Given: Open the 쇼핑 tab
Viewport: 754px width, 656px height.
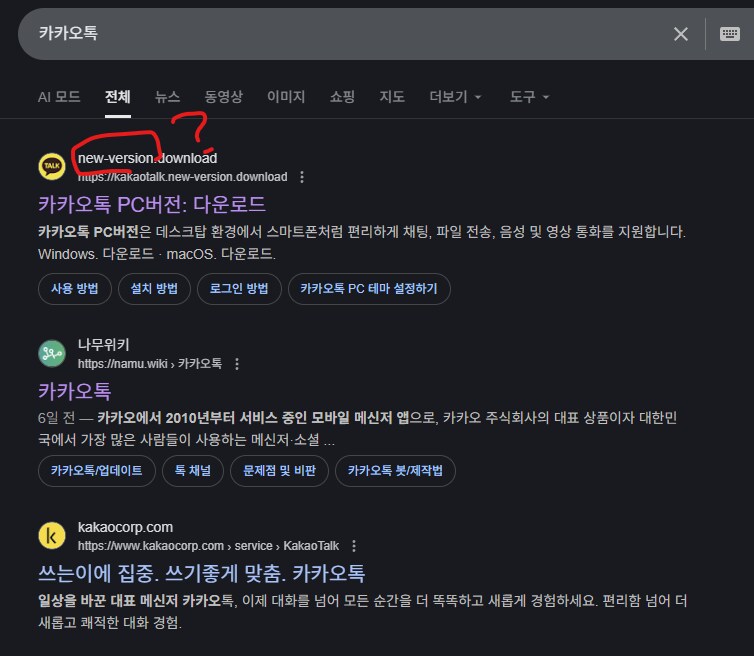Looking at the screenshot, I should [x=342, y=97].
